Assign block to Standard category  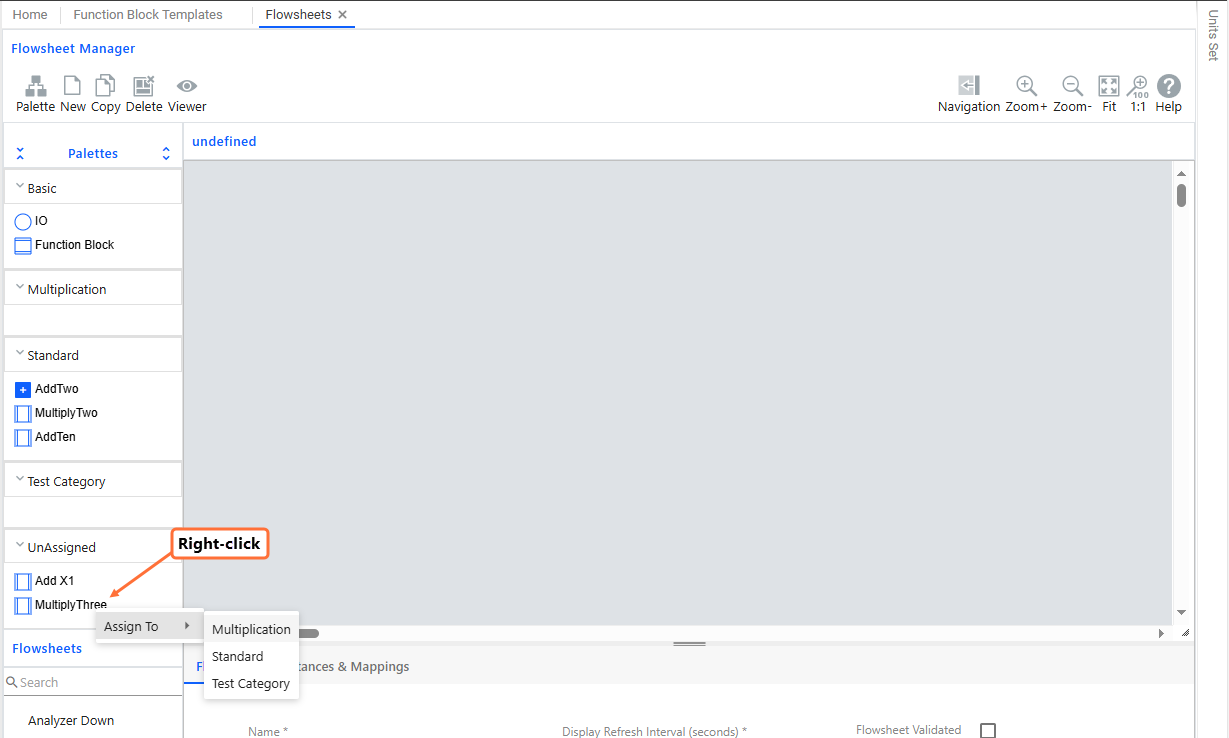click(x=251, y=657)
